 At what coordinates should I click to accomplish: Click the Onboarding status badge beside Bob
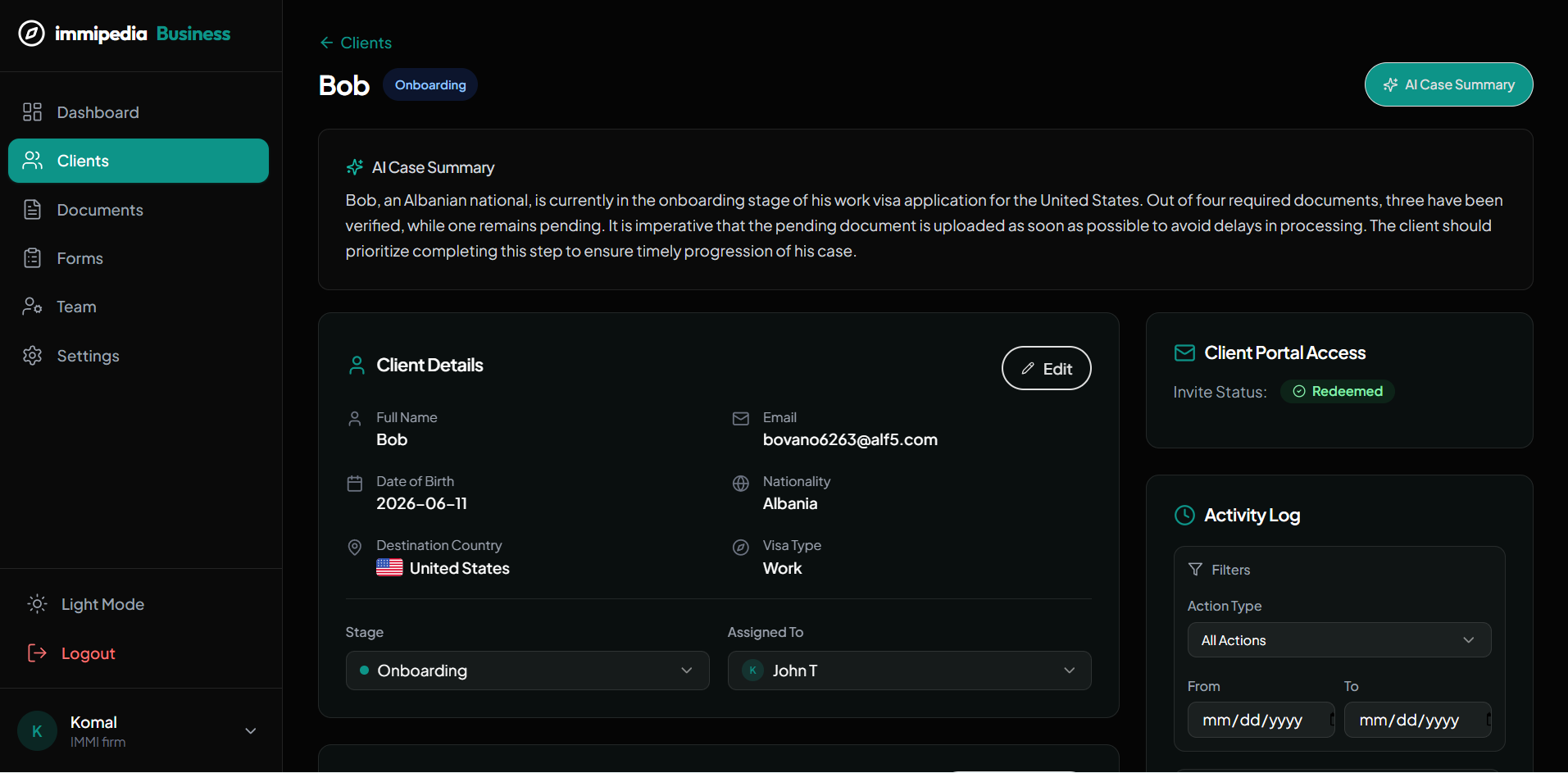point(430,85)
